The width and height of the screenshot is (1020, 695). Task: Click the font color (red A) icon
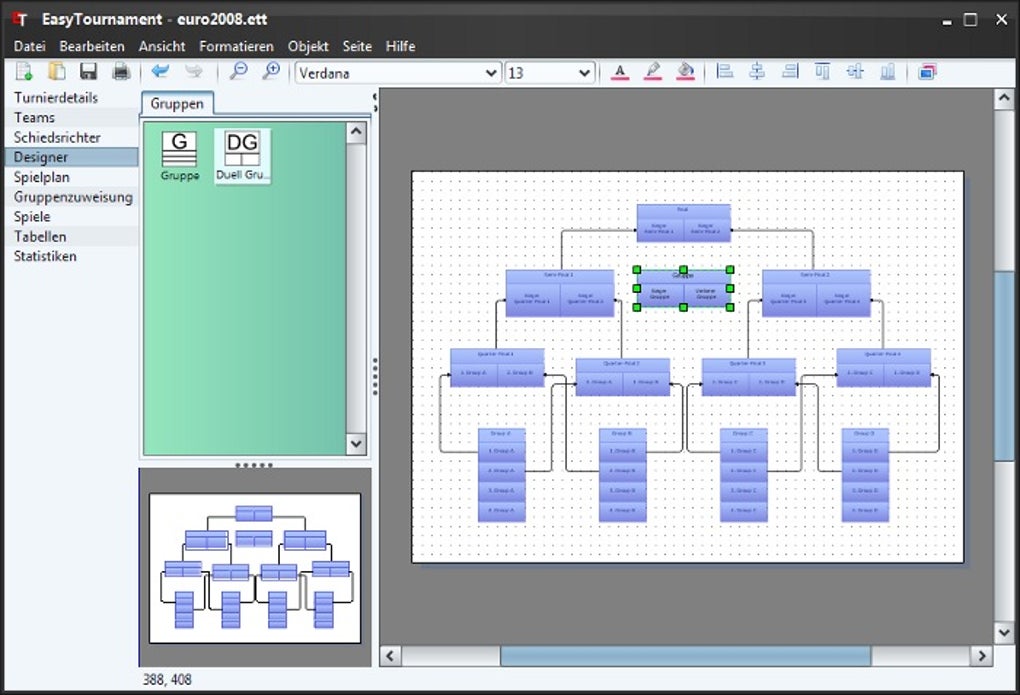tap(620, 71)
